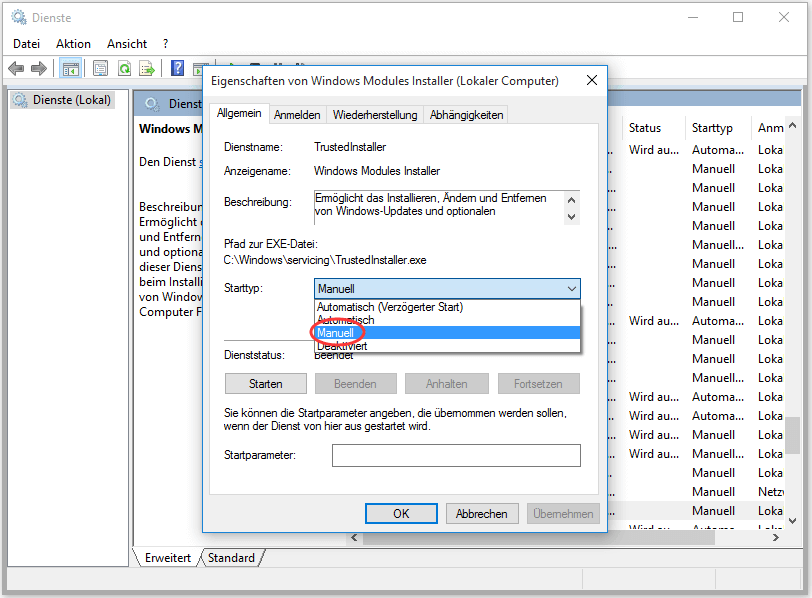Switch to the Wiederherstellung tab
Screen dimensions: 812x598
tap(375, 115)
